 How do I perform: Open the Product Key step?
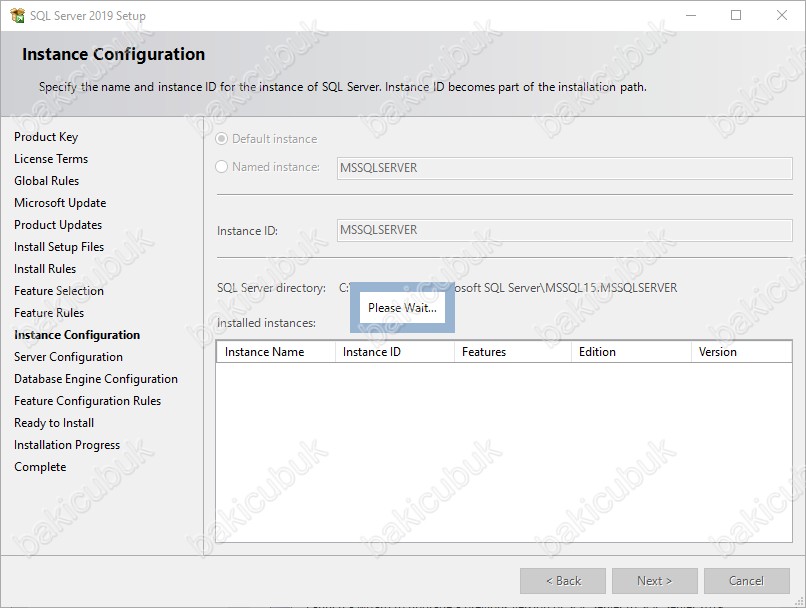pos(46,137)
